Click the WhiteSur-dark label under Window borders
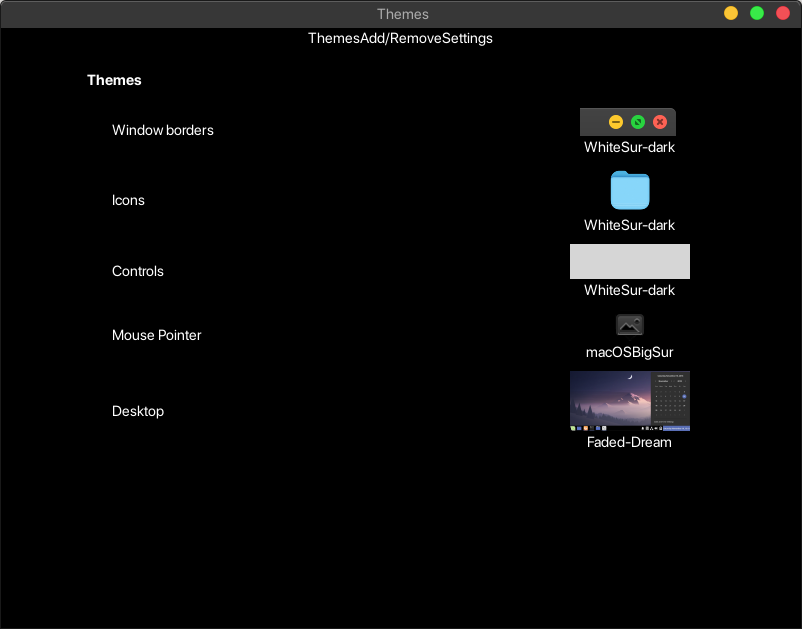 click(x=629, y=147)
